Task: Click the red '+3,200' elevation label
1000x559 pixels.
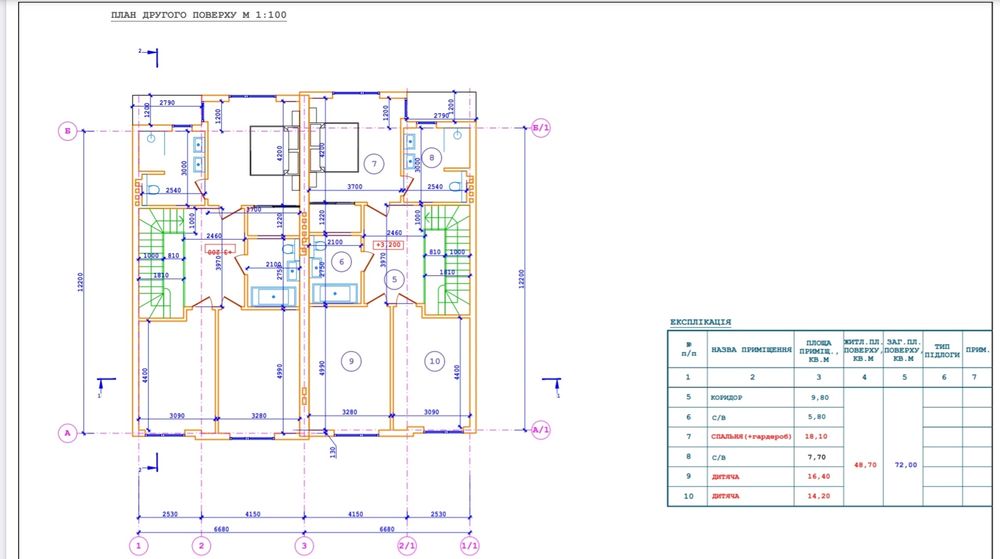Action: click(388, 245)
